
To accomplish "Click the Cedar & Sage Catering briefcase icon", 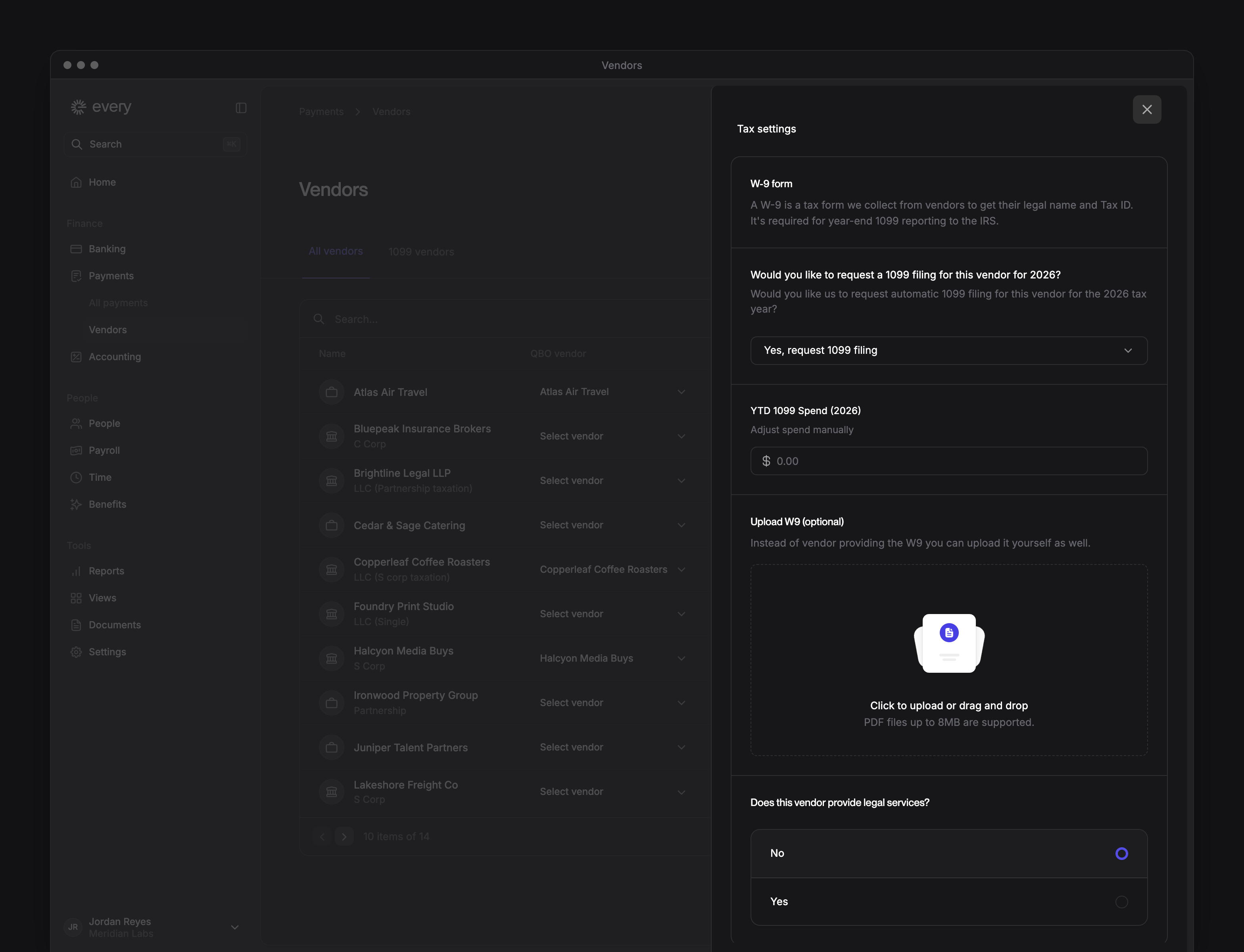I will coord(332,525).
